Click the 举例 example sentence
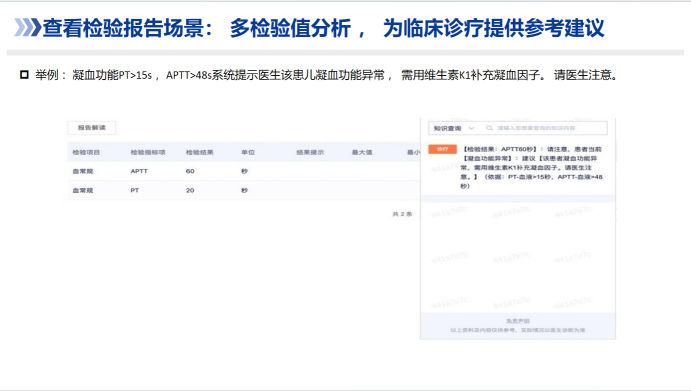This screenshot has width=691, height=391. tap(326, 75)
